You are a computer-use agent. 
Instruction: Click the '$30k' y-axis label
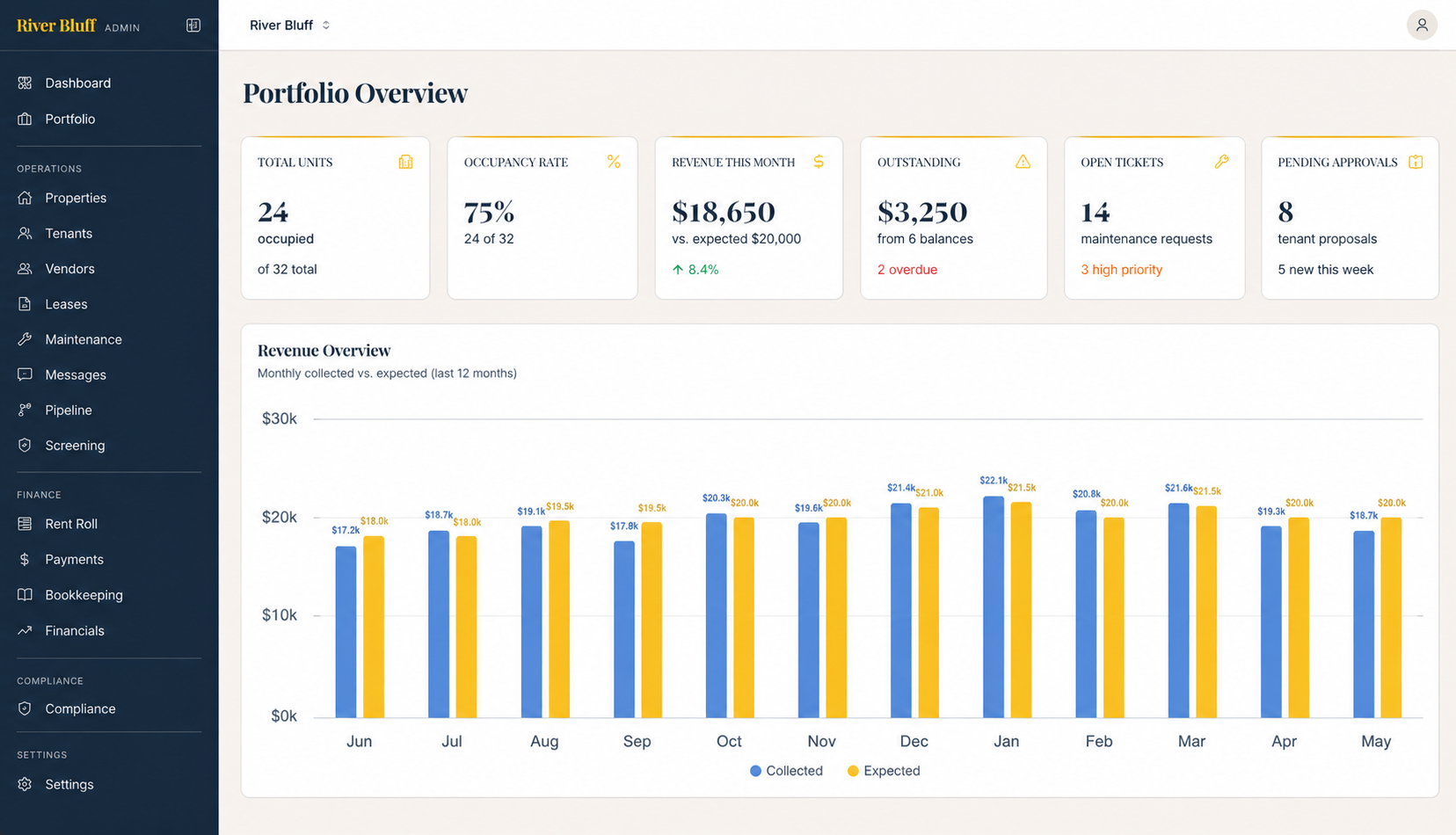coord(280,418)
